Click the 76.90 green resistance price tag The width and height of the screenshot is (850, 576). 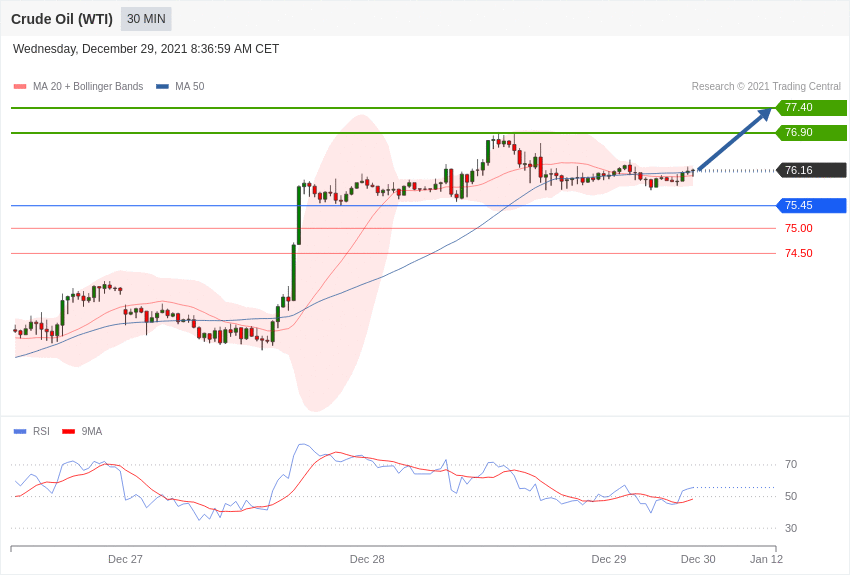(x=811, y=132)
